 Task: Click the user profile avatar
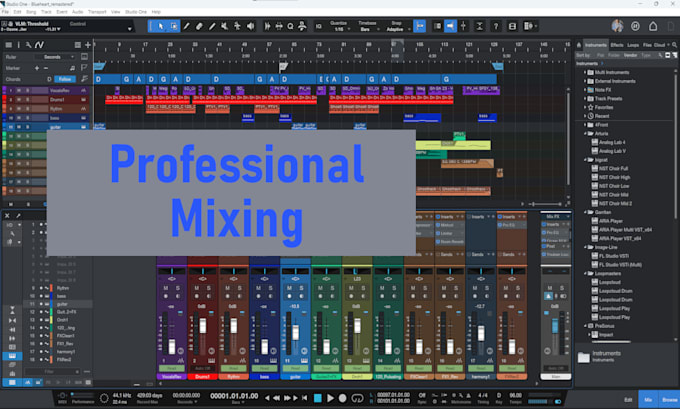[x=618, y=26]
